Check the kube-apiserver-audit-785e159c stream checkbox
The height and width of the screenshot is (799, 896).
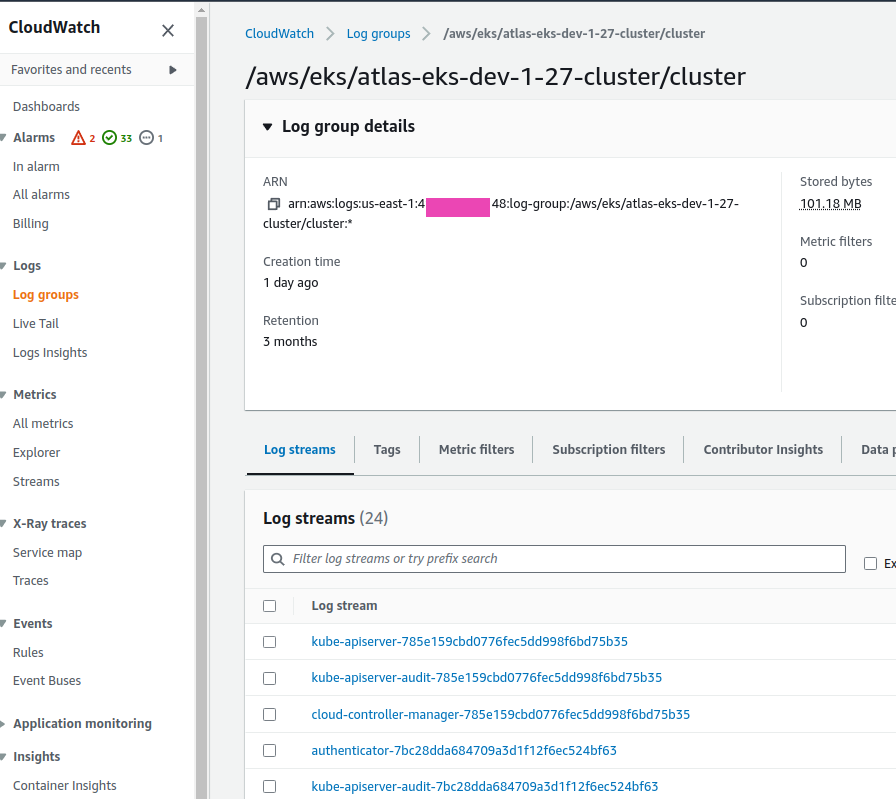click(x=270, y=678)
